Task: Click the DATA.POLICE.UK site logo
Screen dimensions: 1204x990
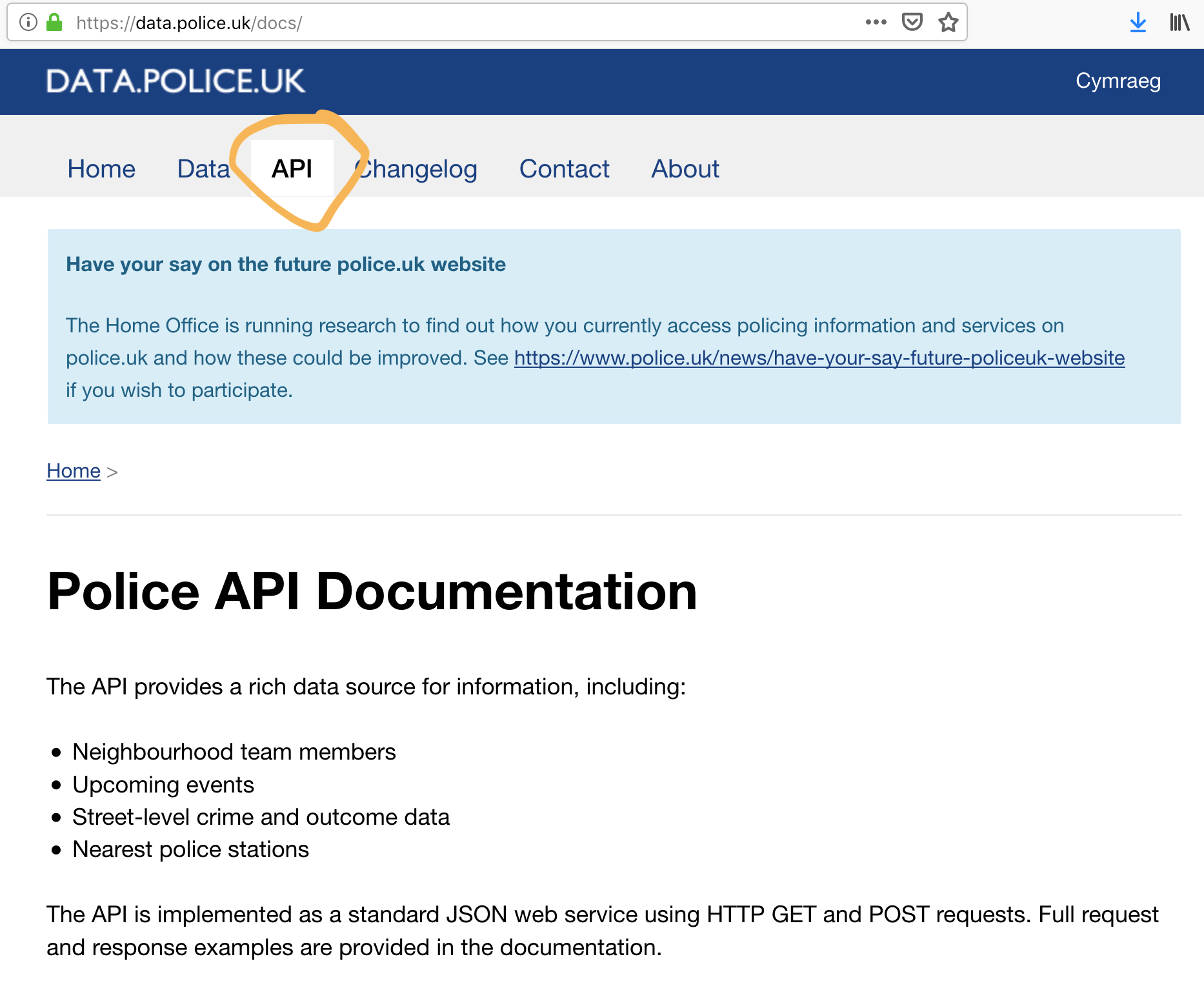Action: pyautogui.click(x=176, y=81)
